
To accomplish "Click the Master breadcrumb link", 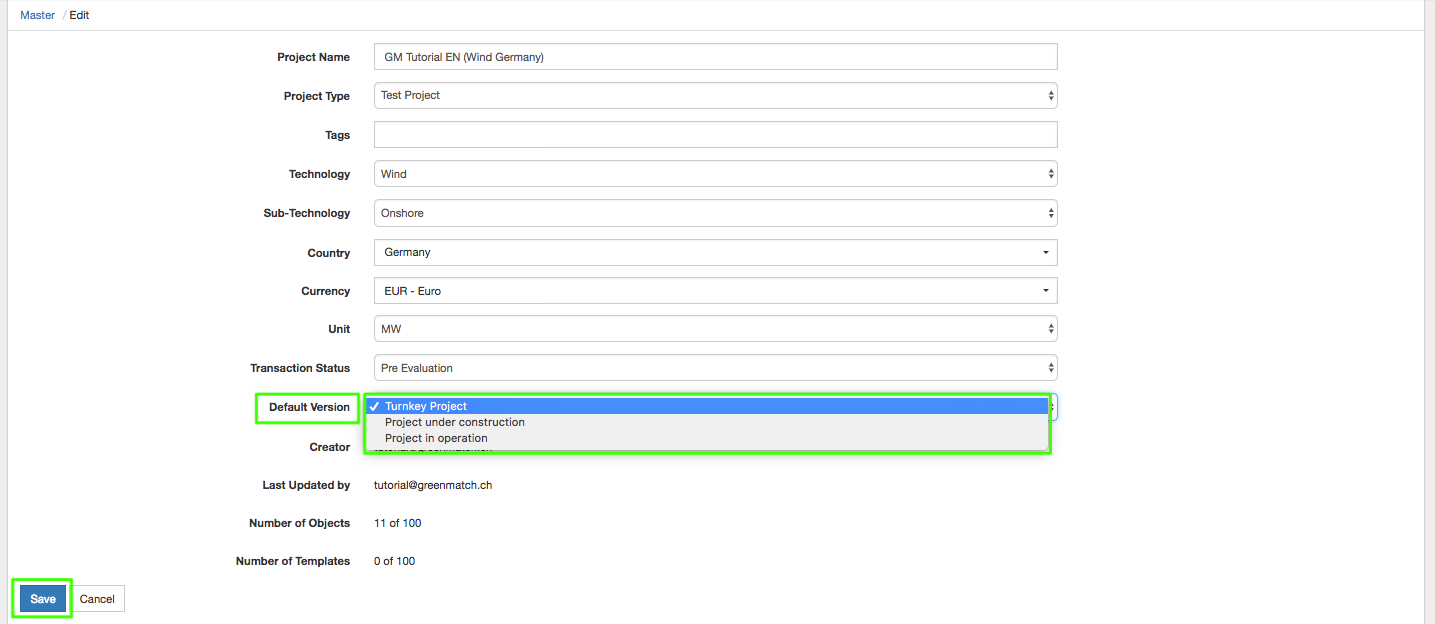I will [x=37, y=15].
